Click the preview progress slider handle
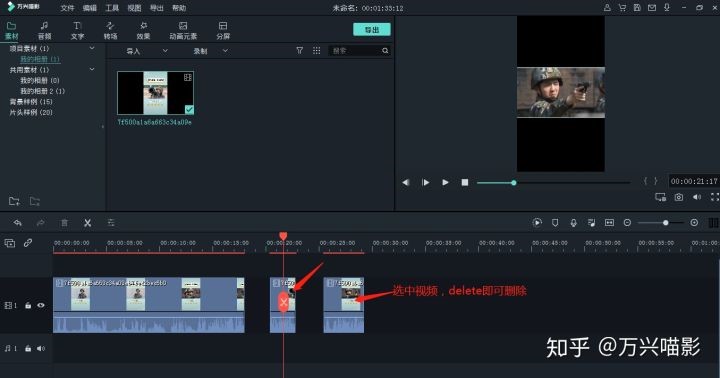 (x=514, y=183)
